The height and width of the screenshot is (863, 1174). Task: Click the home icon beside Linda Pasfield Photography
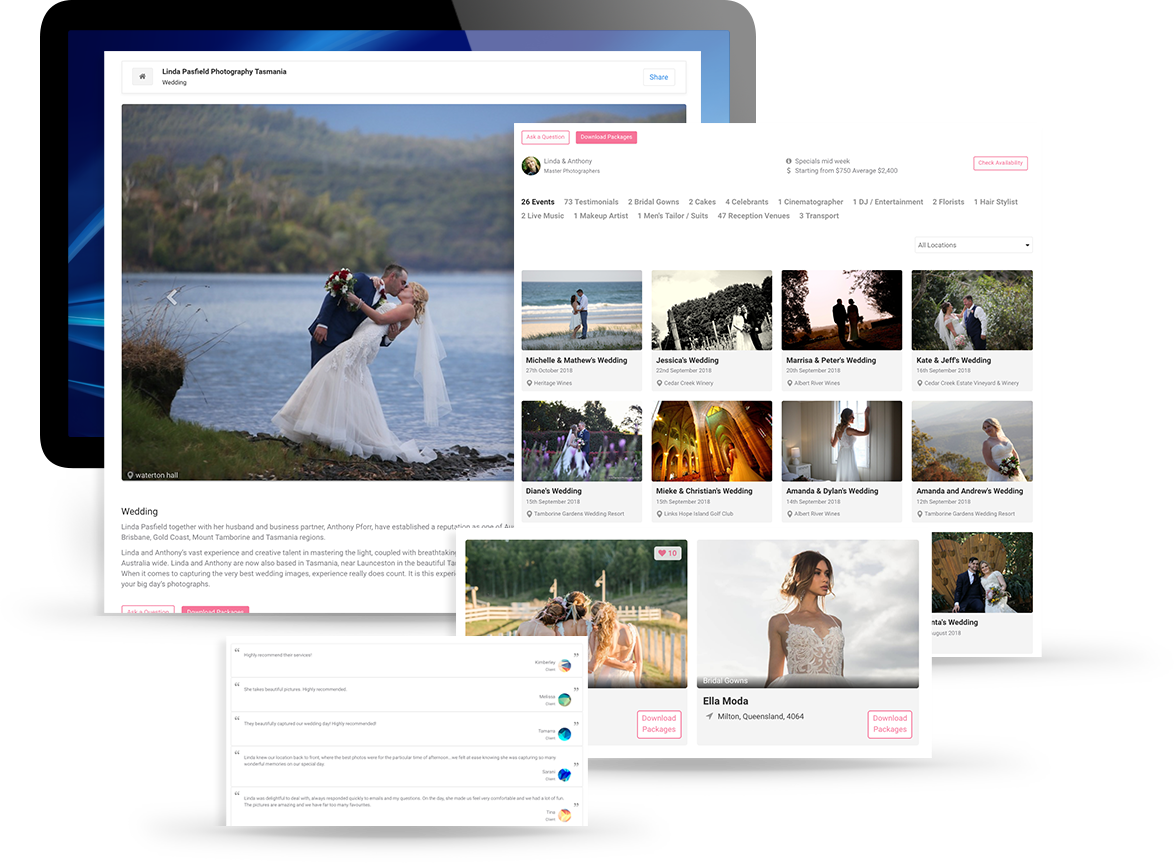(142, 76)
